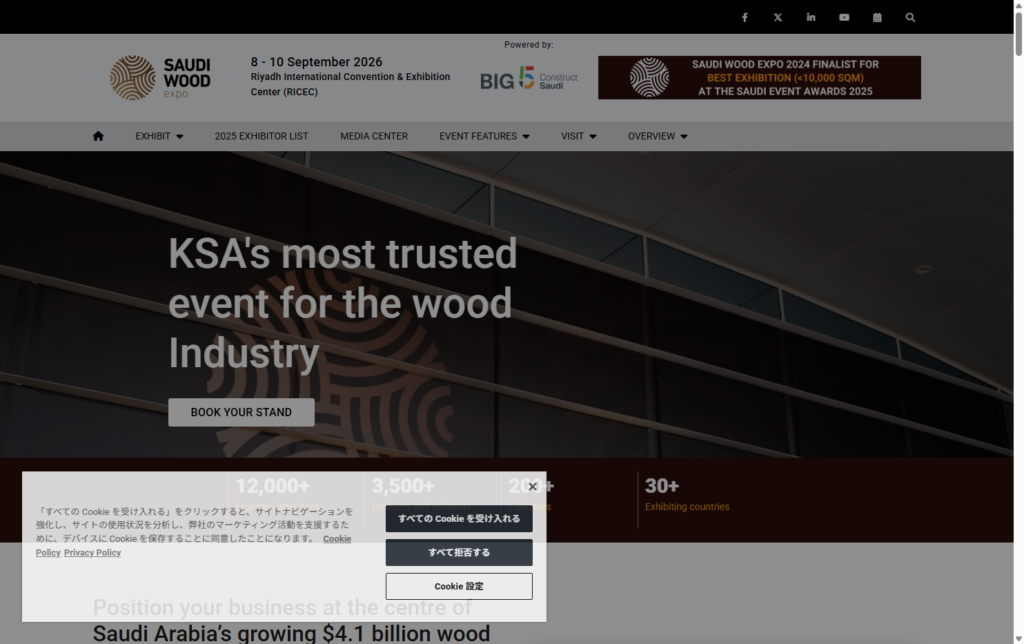Image resolution: width=1024 pixels, height=644 pixels.
Task: Visit the X social media icon
Action: pos(777,17)
